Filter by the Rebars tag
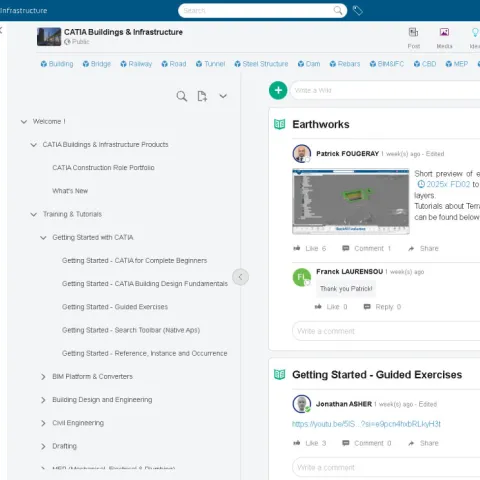 click(x=345, y=64)
